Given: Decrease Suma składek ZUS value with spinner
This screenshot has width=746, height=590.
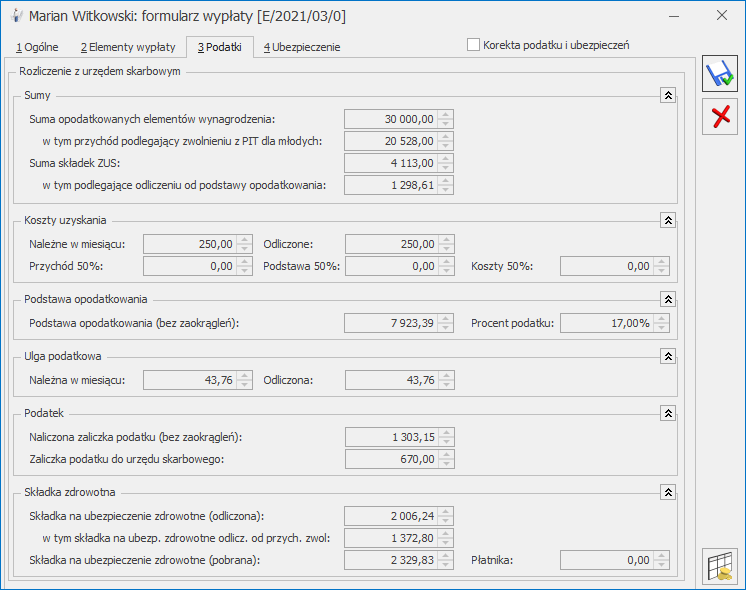Looking at the screenshot, I should coord(445,167).
